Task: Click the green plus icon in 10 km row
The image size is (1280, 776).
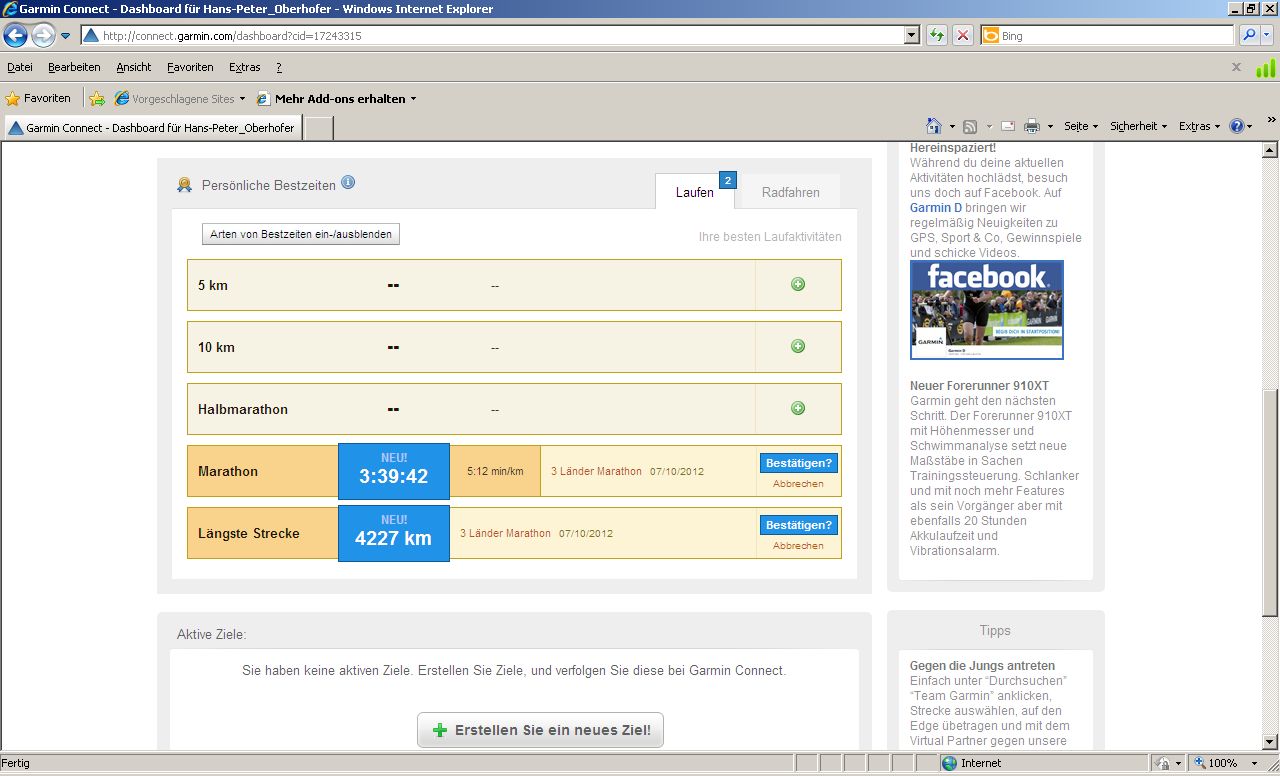Action: click(798, 346)
